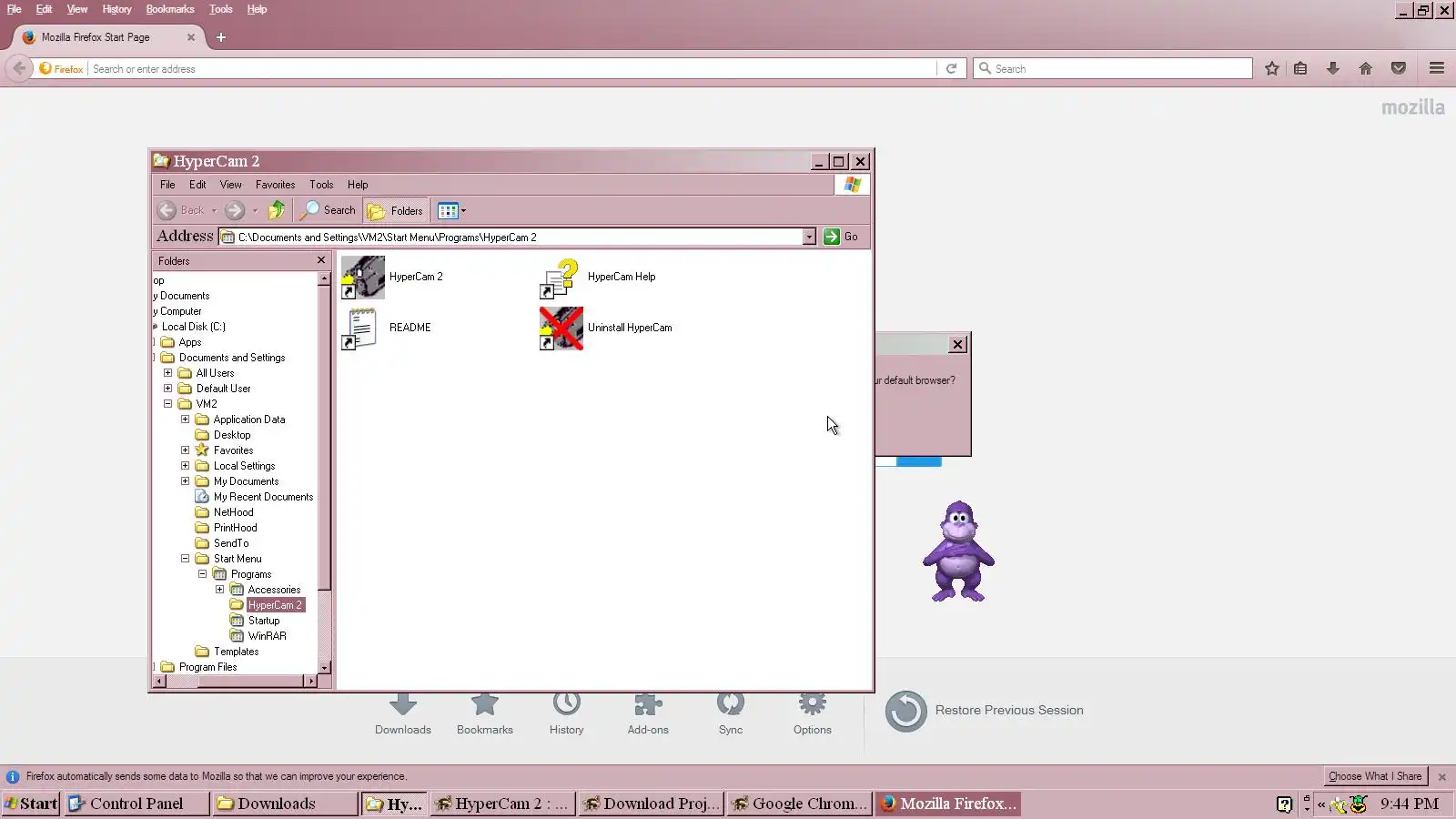Open Firefox's Bookmarks menu

coord(170,9)
